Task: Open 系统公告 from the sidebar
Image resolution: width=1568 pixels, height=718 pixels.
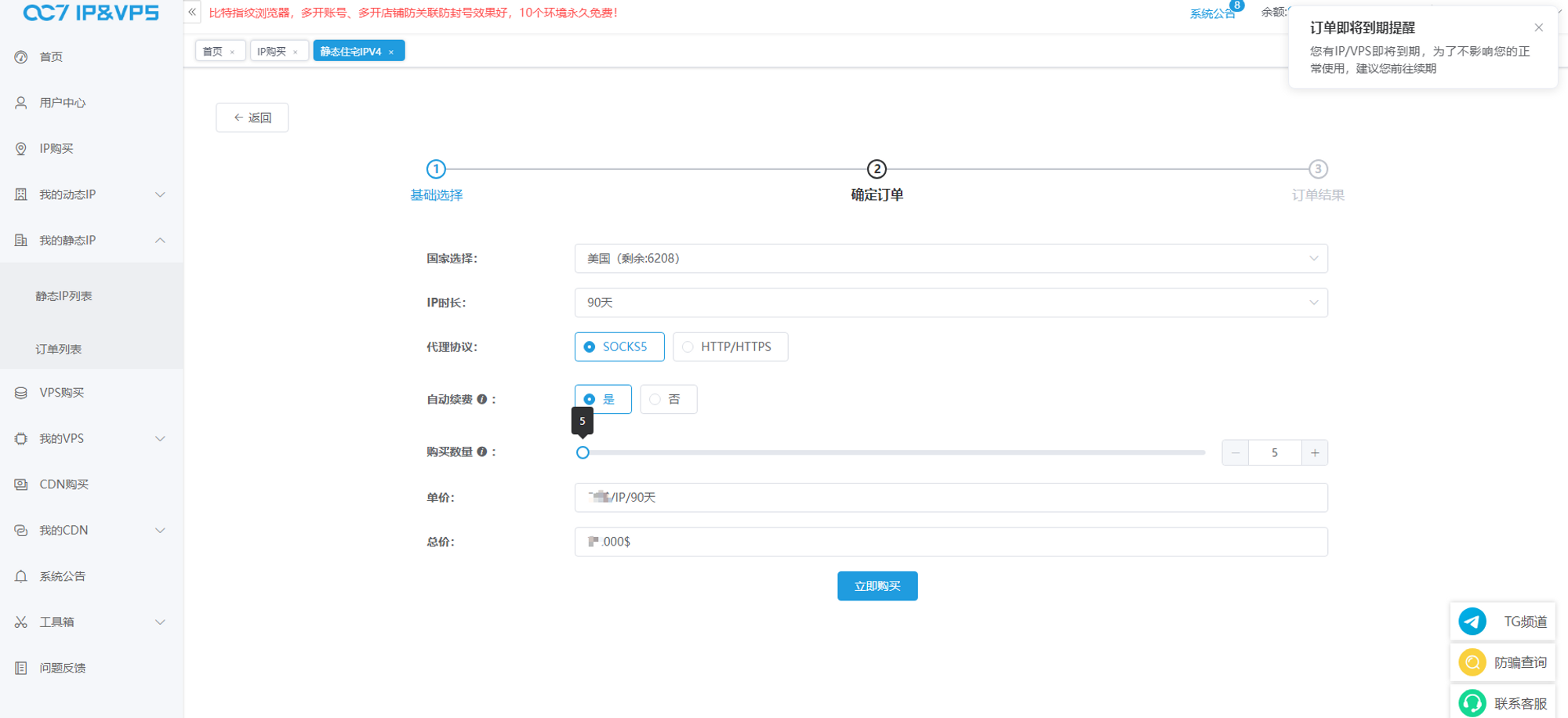Action: pyautogui.click(x=63, y=575)
